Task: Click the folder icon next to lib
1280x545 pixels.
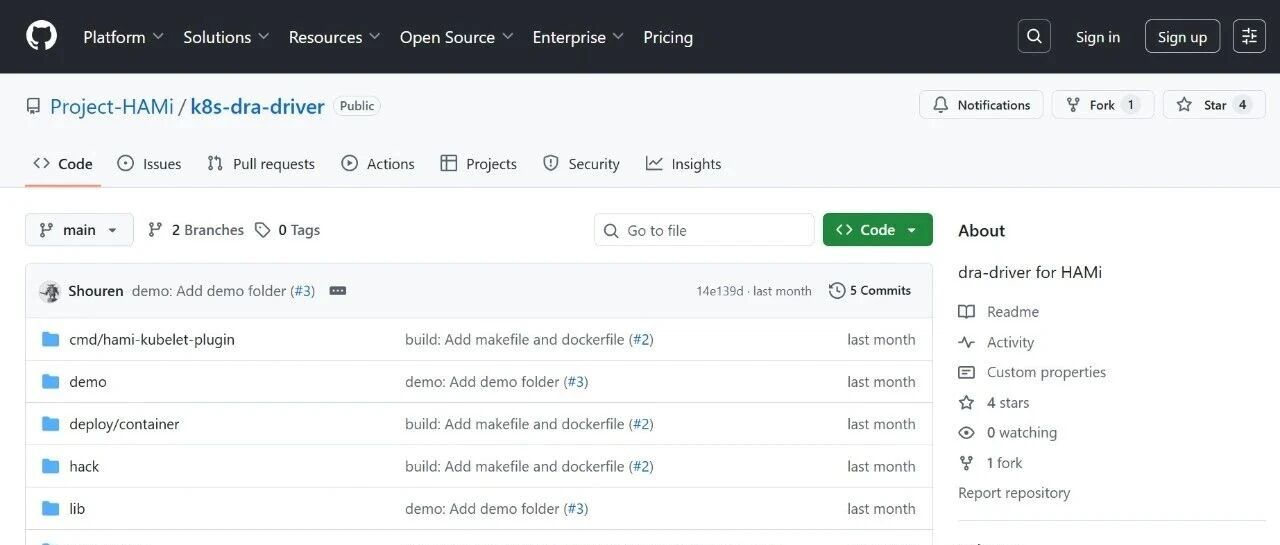Action: (51, 508)
